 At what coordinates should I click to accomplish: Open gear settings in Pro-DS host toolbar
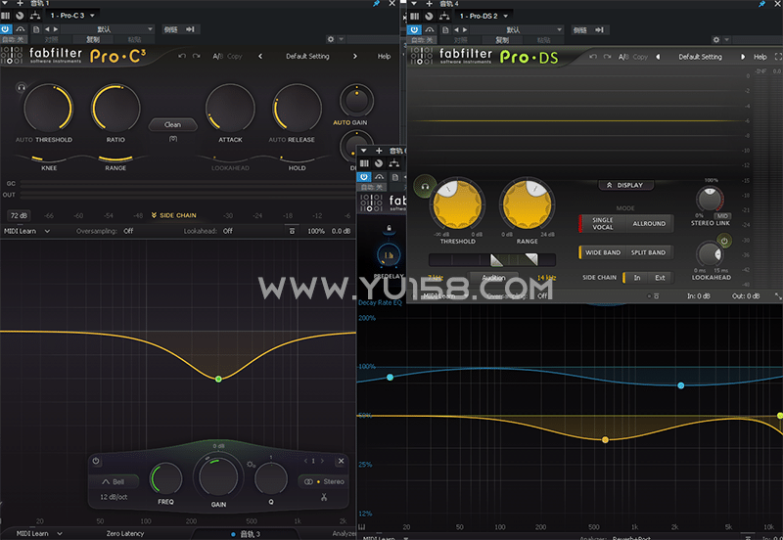pos(716,39)
